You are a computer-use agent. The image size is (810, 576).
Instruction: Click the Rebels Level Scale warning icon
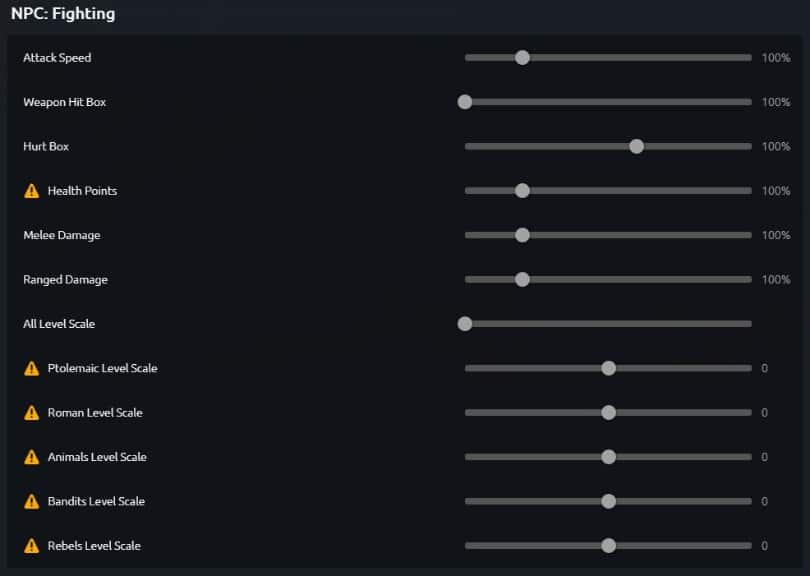coord(32,546)
